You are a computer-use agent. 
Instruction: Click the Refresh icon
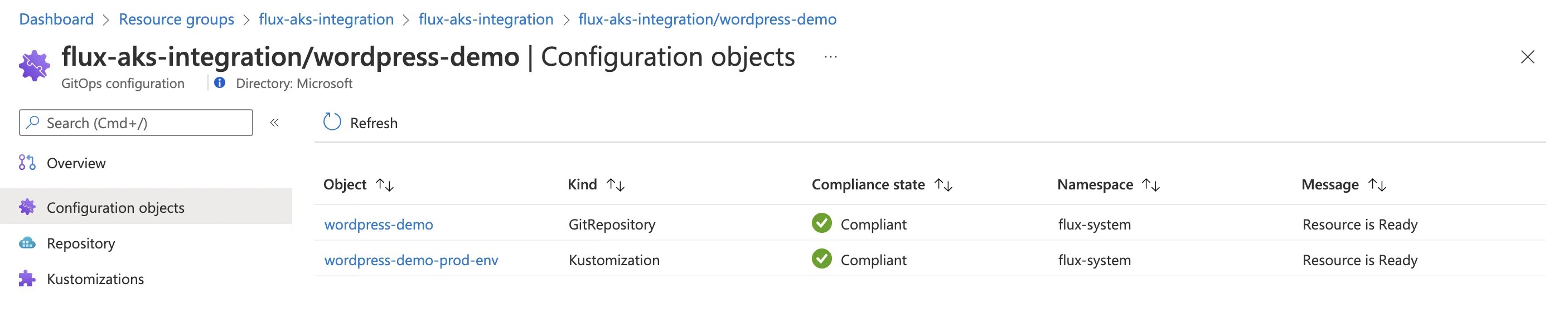[x=332, y=122]
